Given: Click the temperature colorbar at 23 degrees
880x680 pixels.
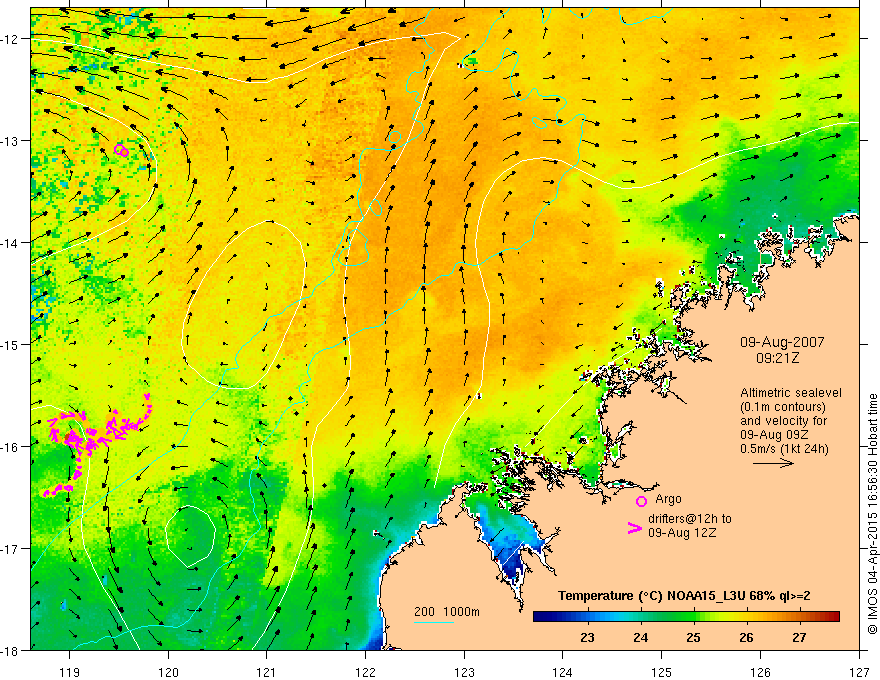Looking at the screenshot, I should (588, 617).
